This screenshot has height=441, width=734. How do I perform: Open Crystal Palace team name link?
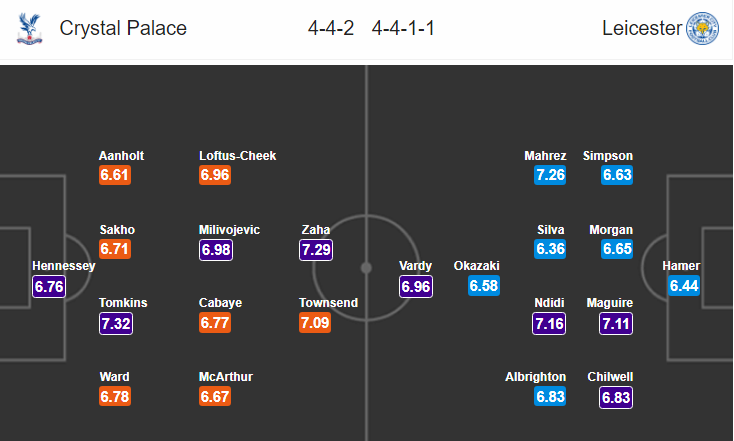[x=123, y=28]
